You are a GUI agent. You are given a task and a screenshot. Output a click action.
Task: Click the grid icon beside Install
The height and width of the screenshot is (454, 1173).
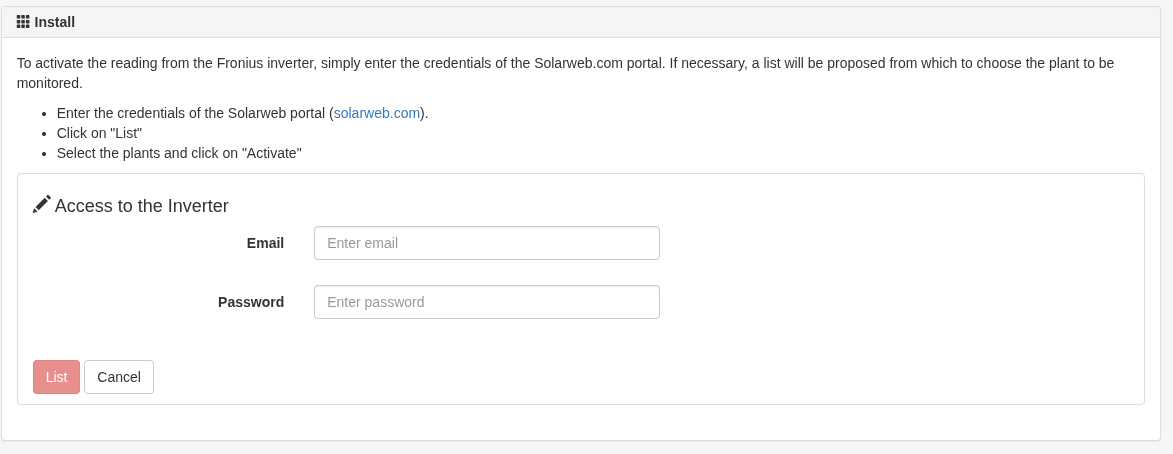[23, 22]
